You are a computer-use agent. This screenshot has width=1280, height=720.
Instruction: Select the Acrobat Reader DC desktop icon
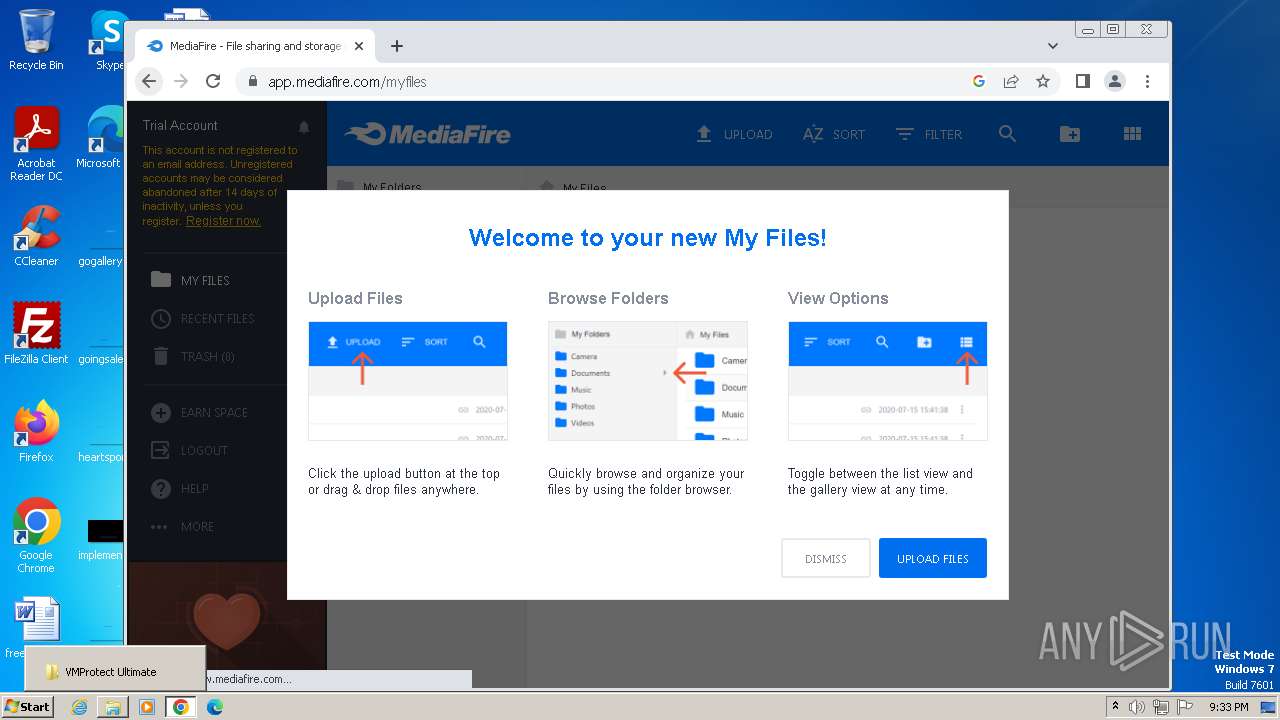[36, 144]
